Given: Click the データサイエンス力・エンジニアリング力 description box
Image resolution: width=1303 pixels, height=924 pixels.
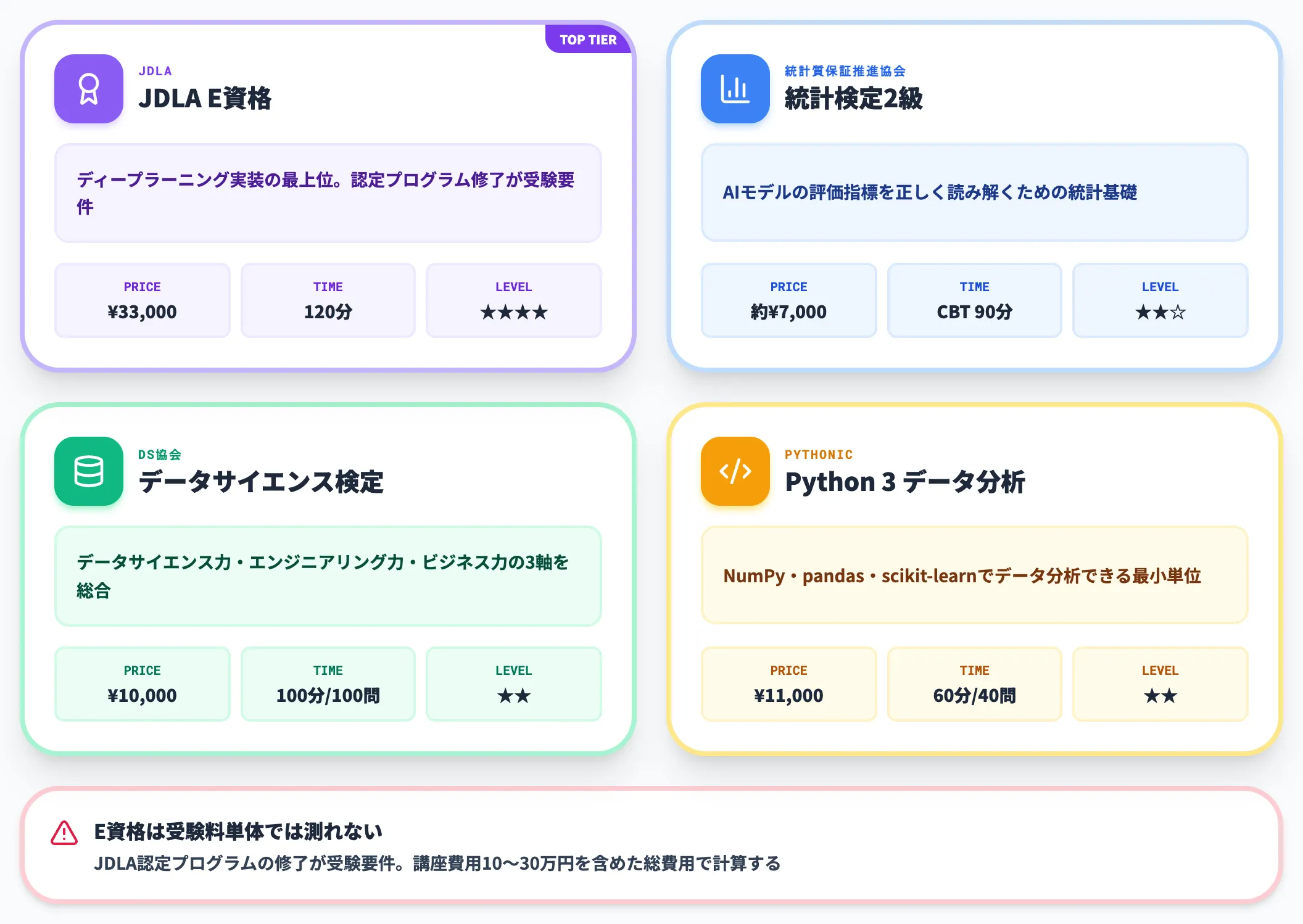Looking at the screenshot, I should coord(328,576).
